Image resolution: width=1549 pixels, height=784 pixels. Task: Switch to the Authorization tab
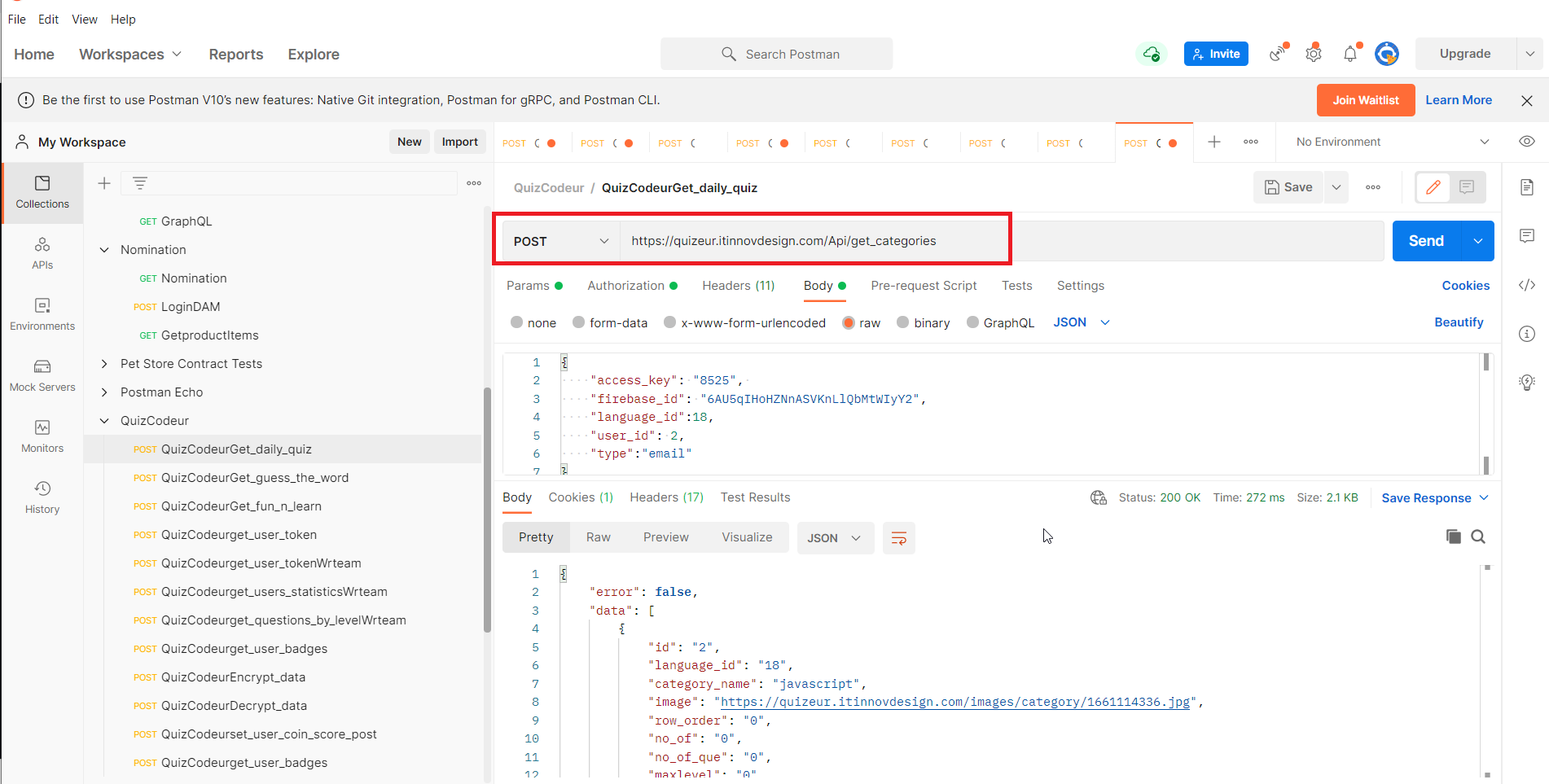(x=632, y=286)
